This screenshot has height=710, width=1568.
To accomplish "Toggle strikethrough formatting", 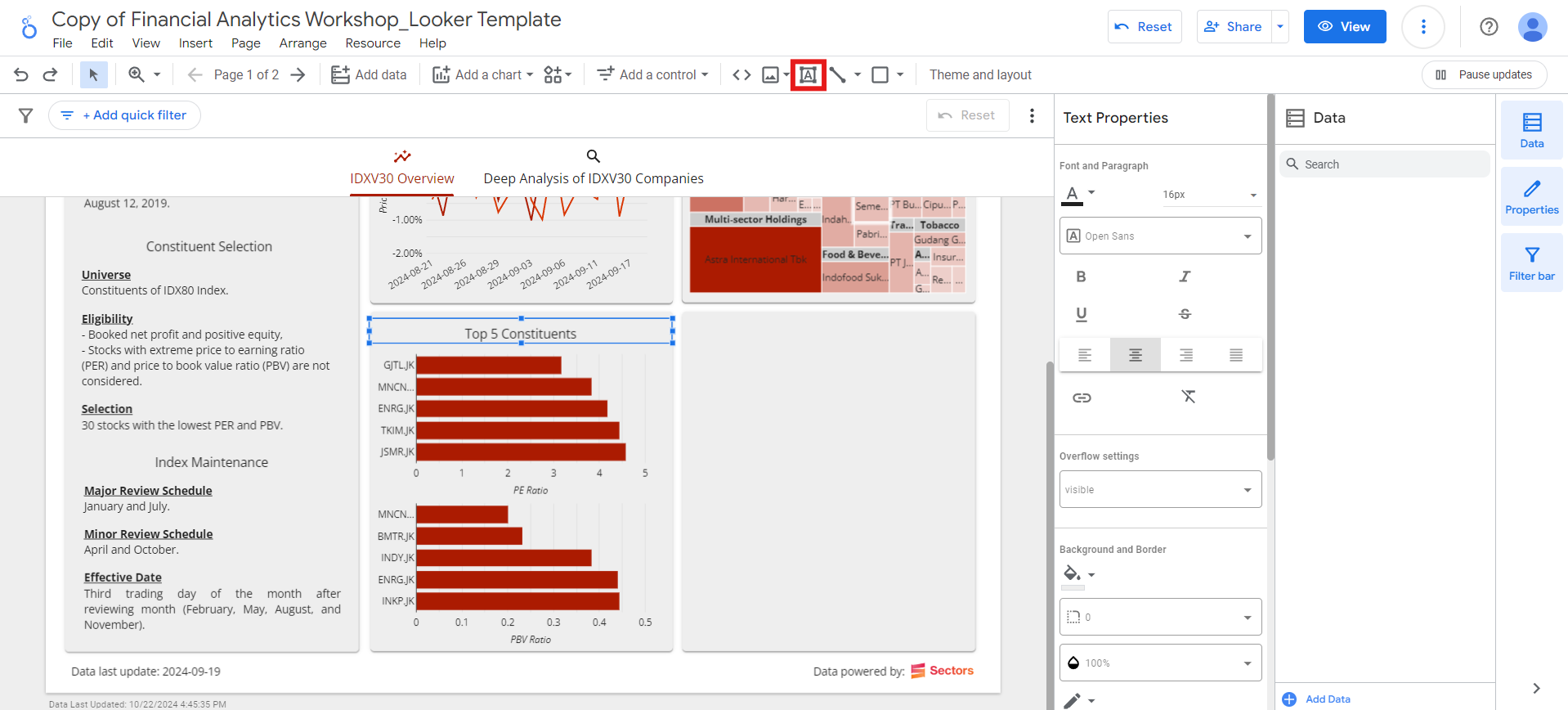I will click(1185, 314).
